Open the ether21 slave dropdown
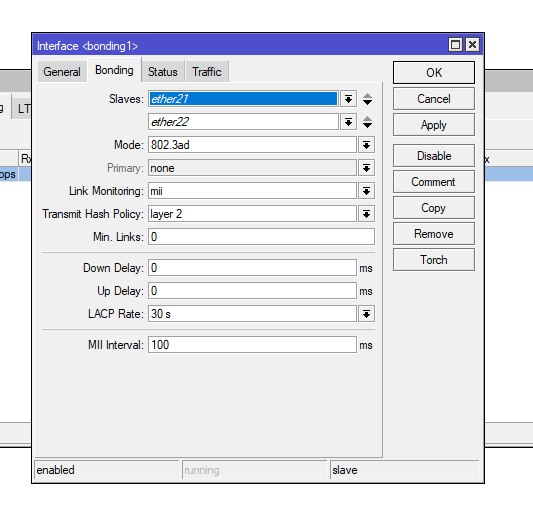This screenshot has width=533, height=509. pos(348,99)
